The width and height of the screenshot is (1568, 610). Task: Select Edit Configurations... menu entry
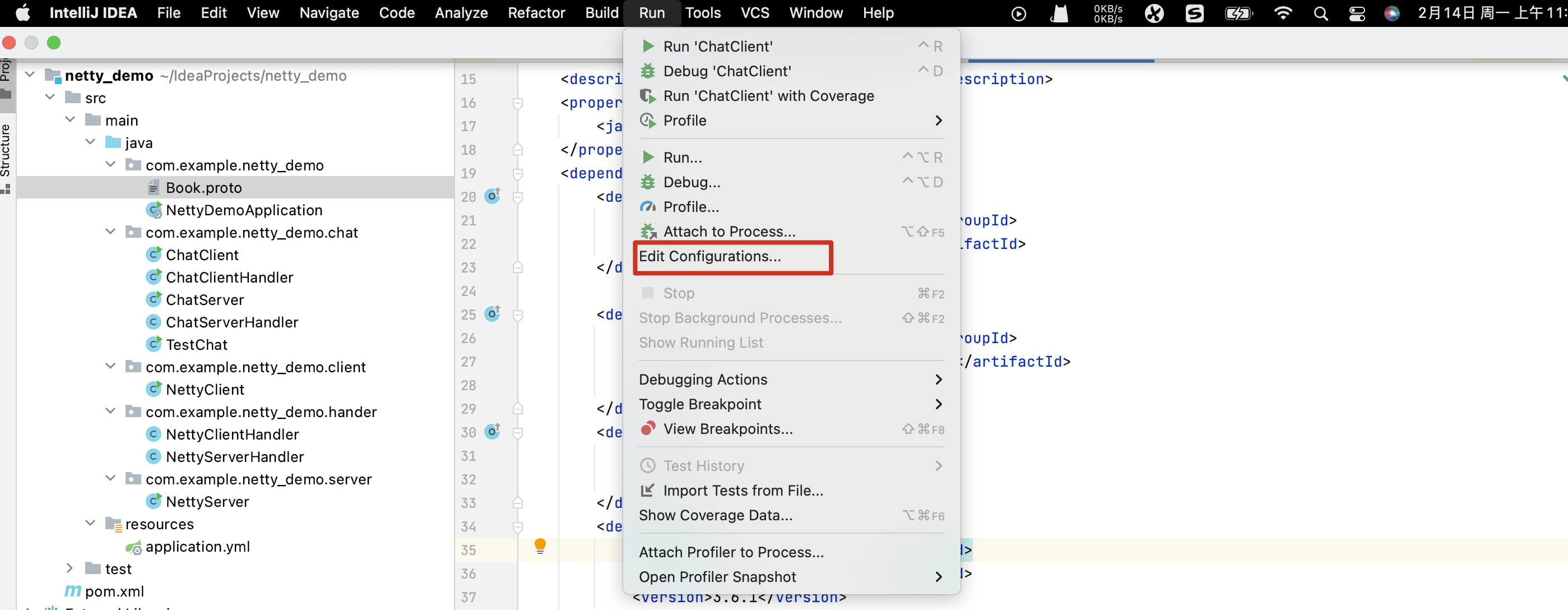click(x=709, y=256)
